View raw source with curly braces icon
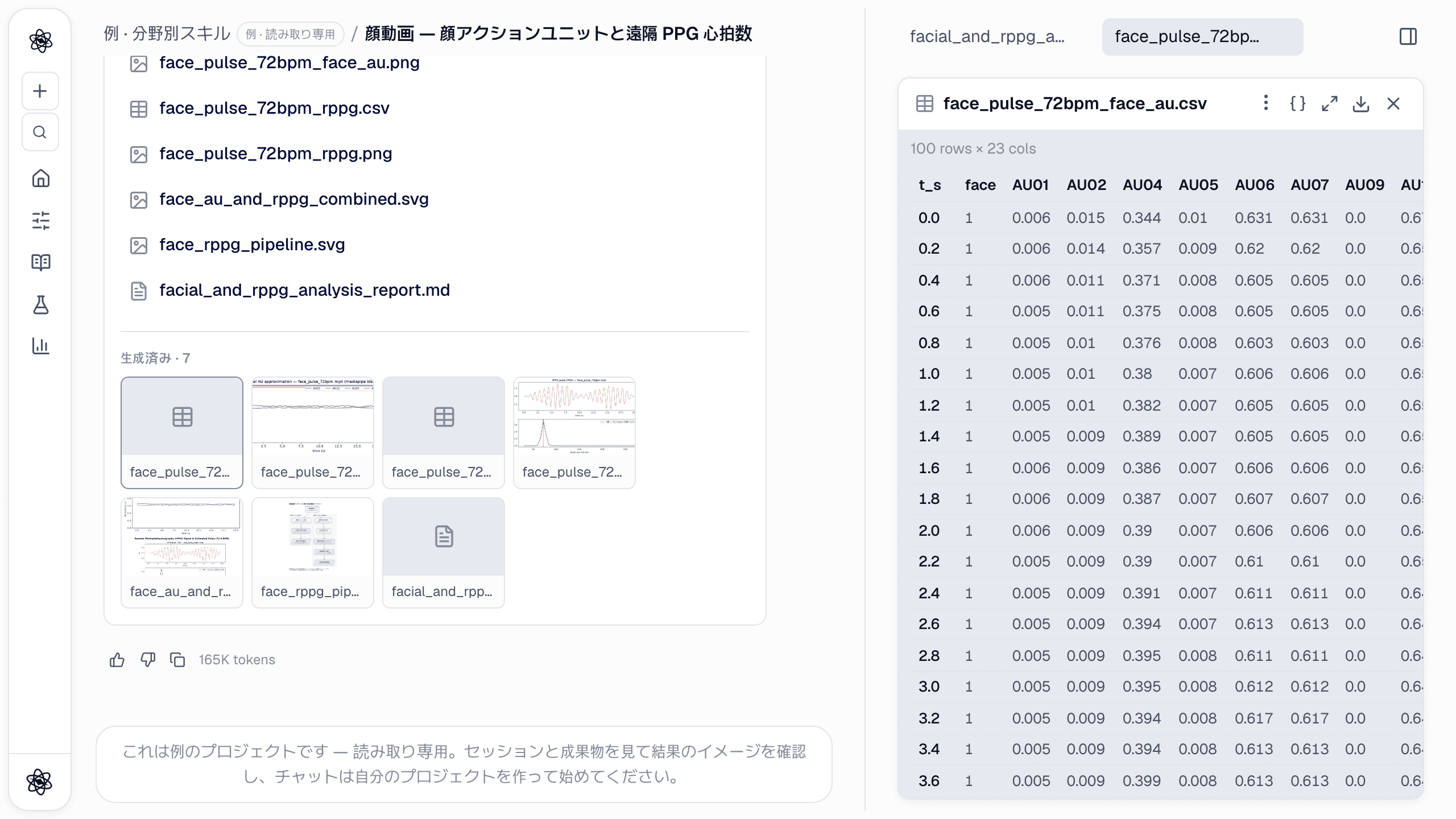Viewport: 1456px width, 819px height. 1297,104
